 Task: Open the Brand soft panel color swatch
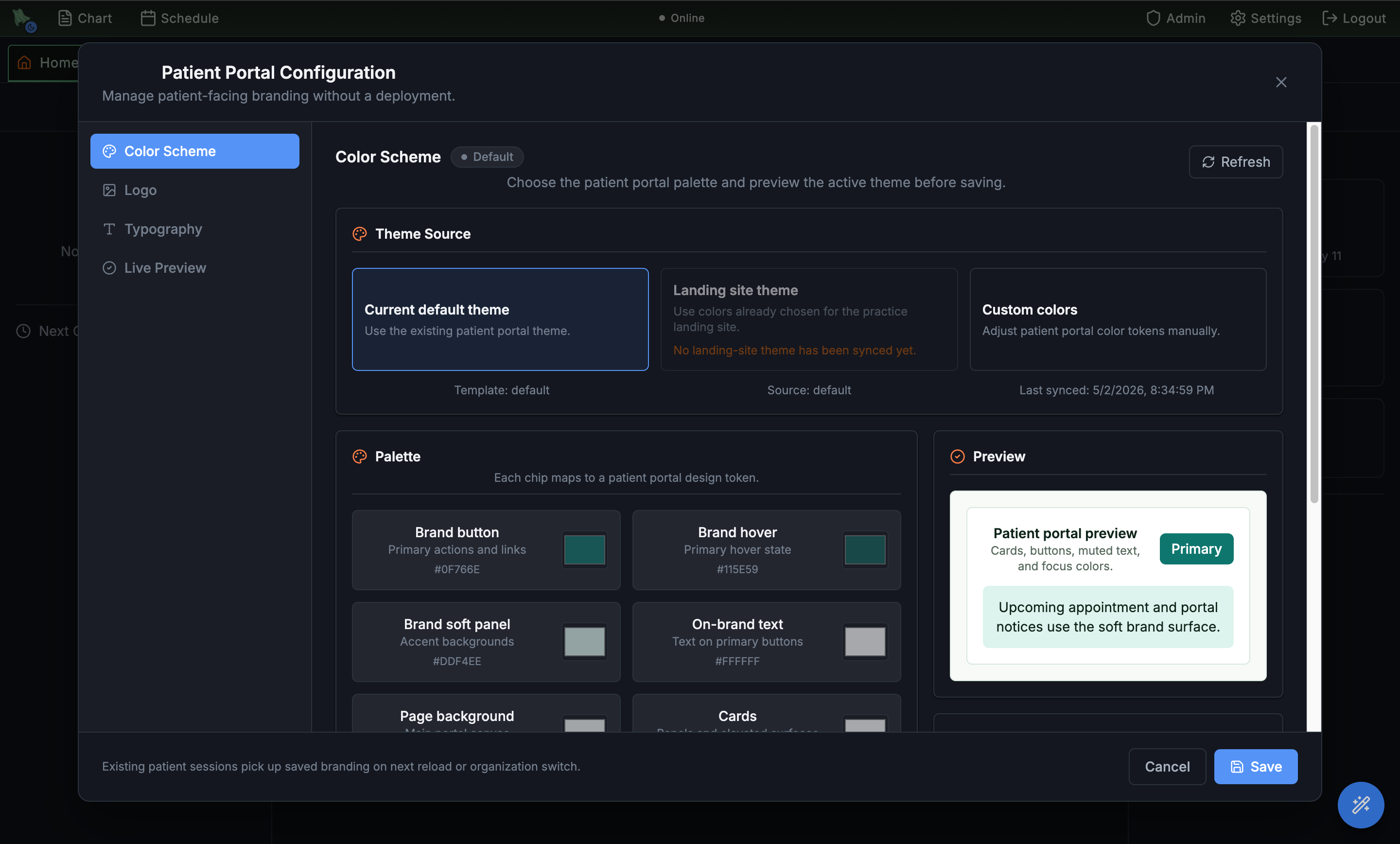pyautogui.click(x=584, y=641)
